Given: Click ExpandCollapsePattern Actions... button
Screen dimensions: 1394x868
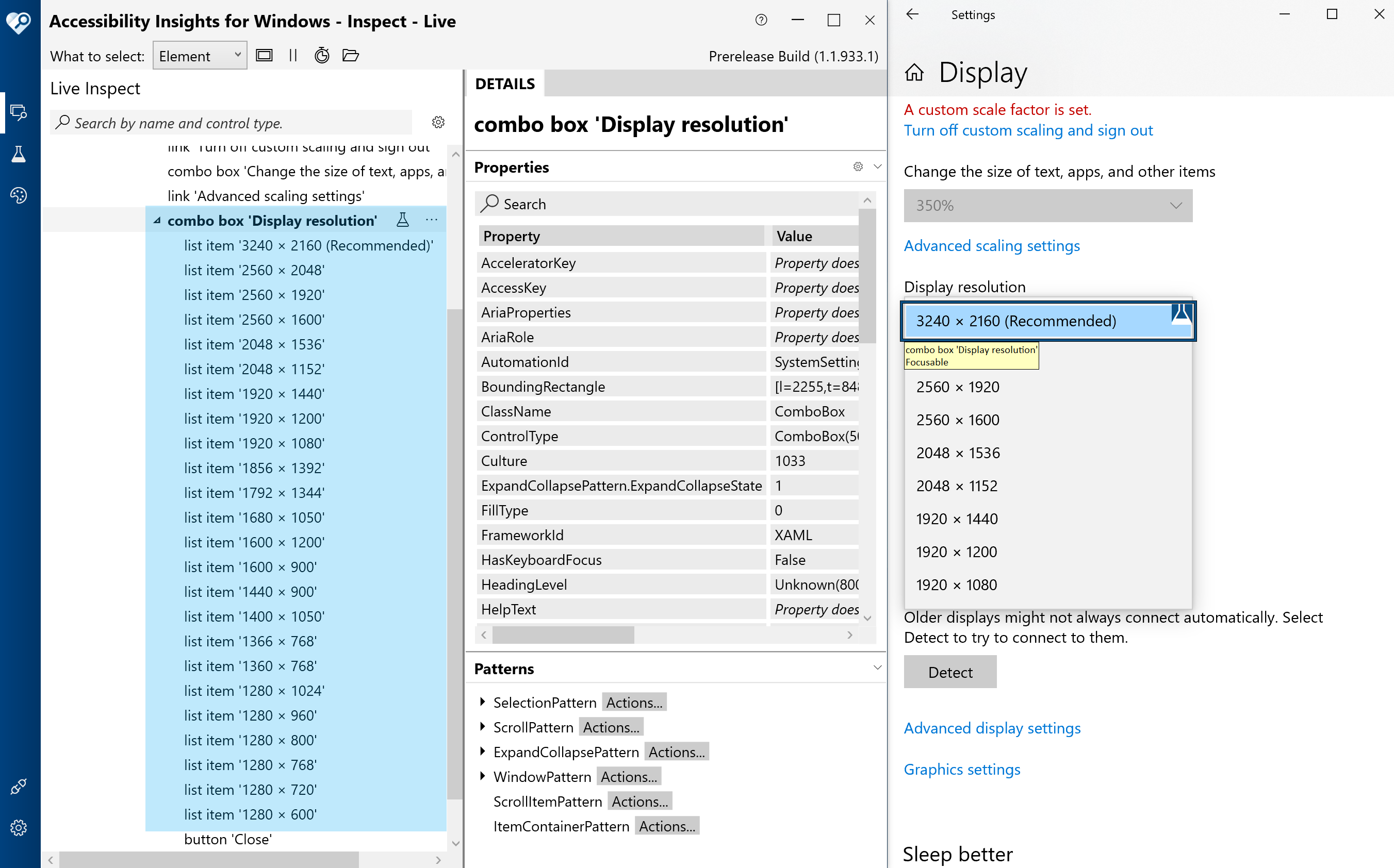Looking at the screenshot, I should [677, 752].
